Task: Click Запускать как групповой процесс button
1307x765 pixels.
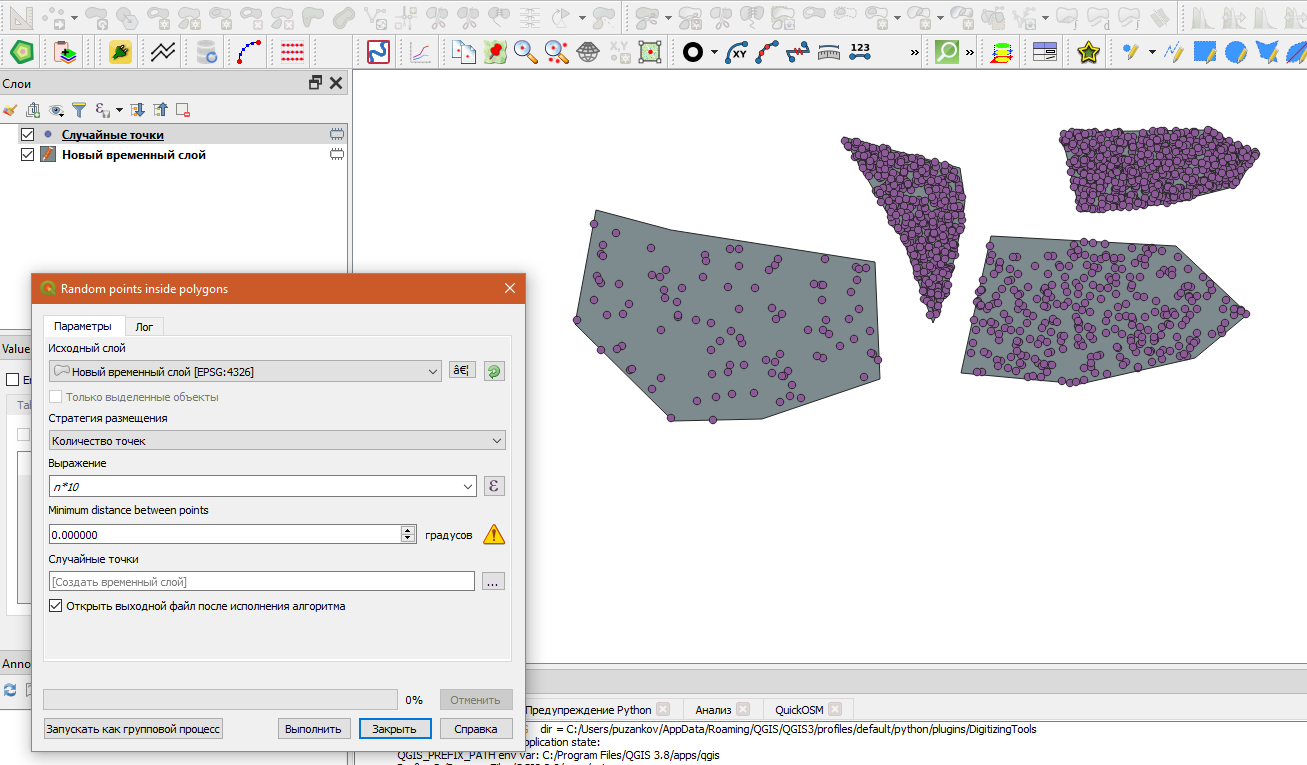Action: [133, 729]
